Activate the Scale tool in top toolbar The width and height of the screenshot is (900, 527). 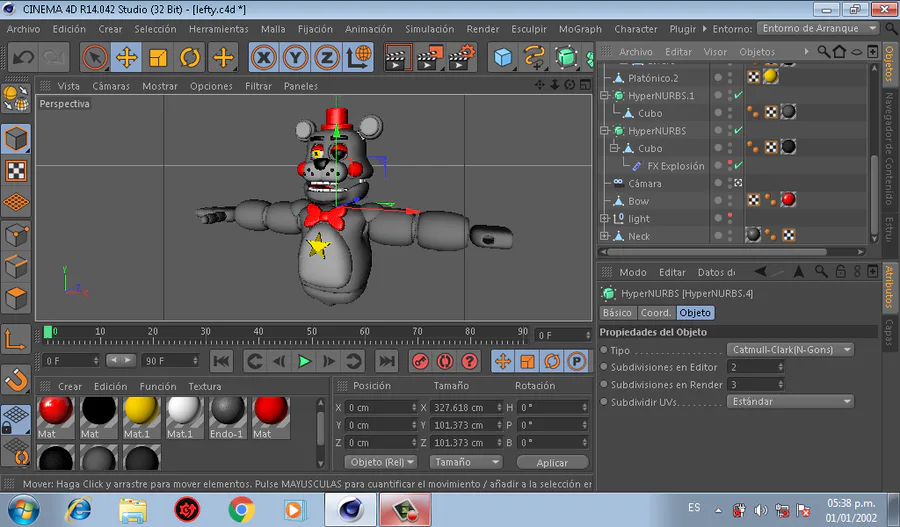pos(158,57)
